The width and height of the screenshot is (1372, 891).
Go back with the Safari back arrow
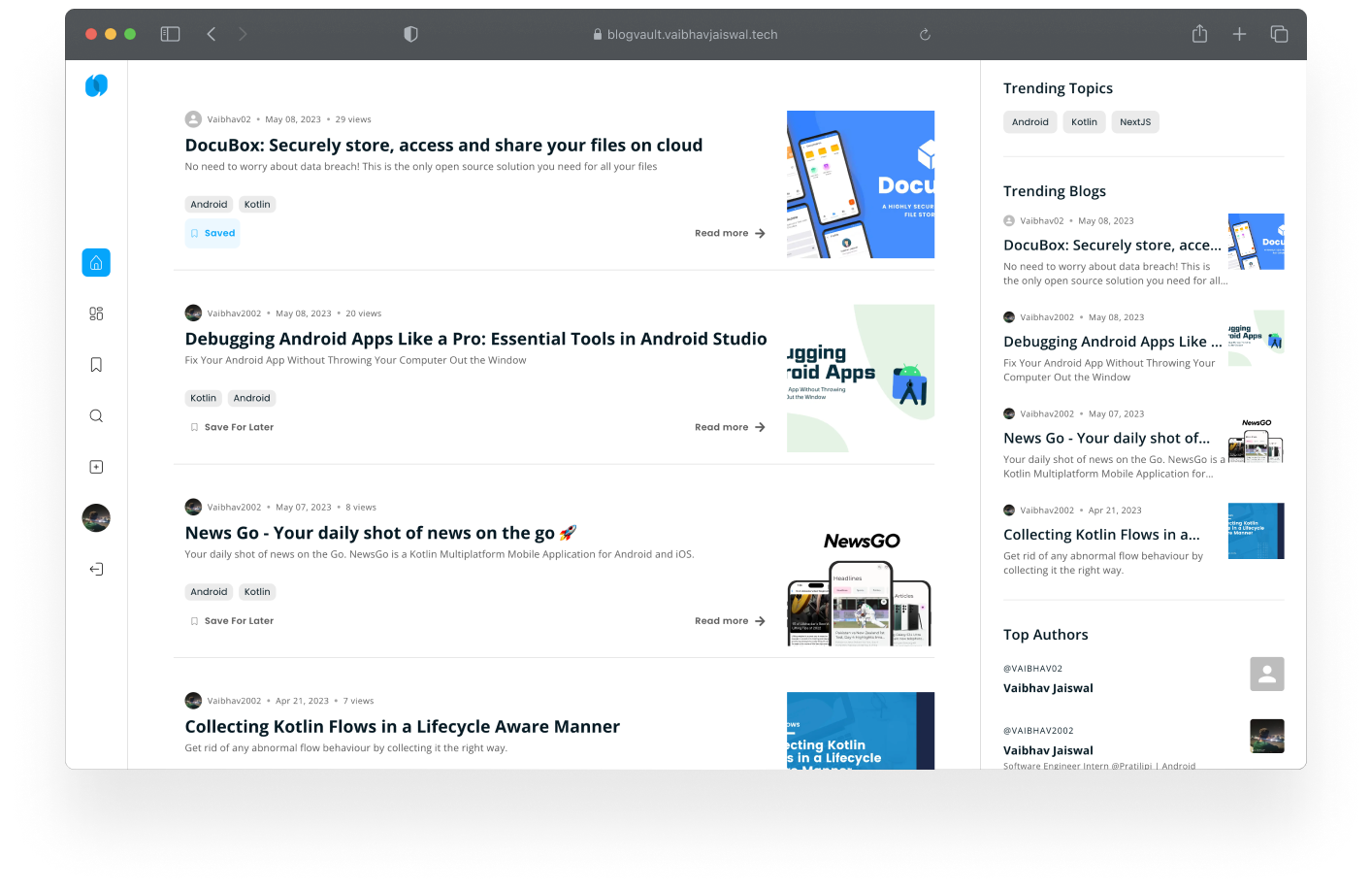[x=212, y=34]
